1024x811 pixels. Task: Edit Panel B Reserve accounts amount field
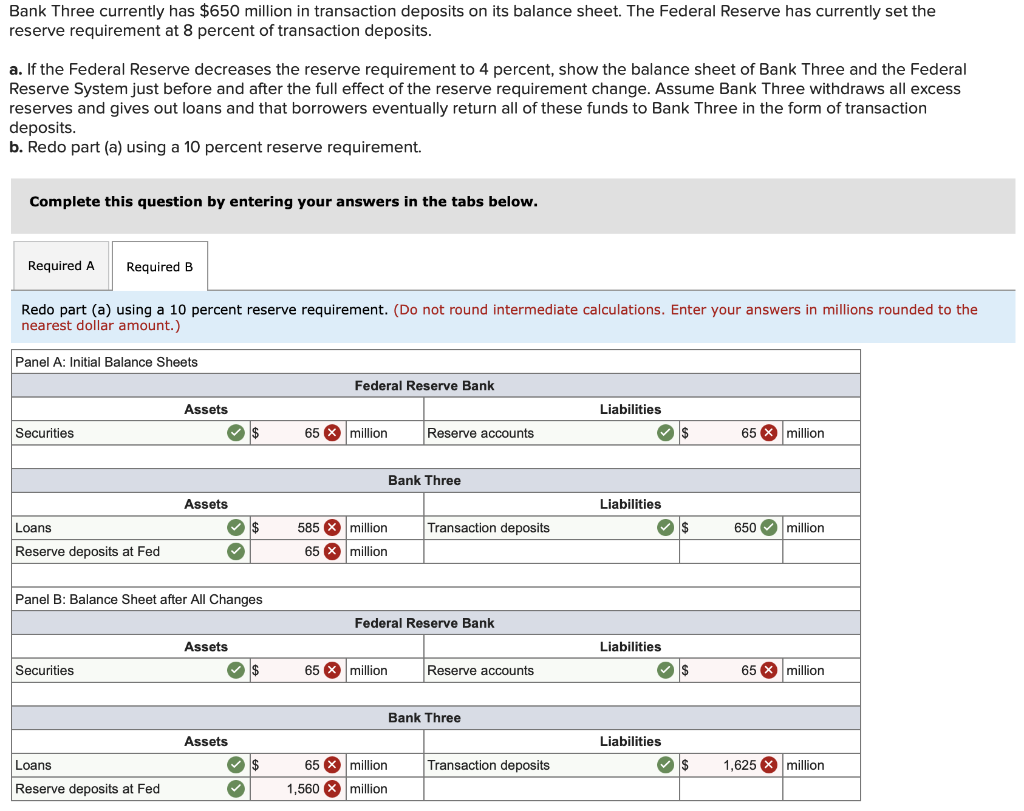[731, 670]
